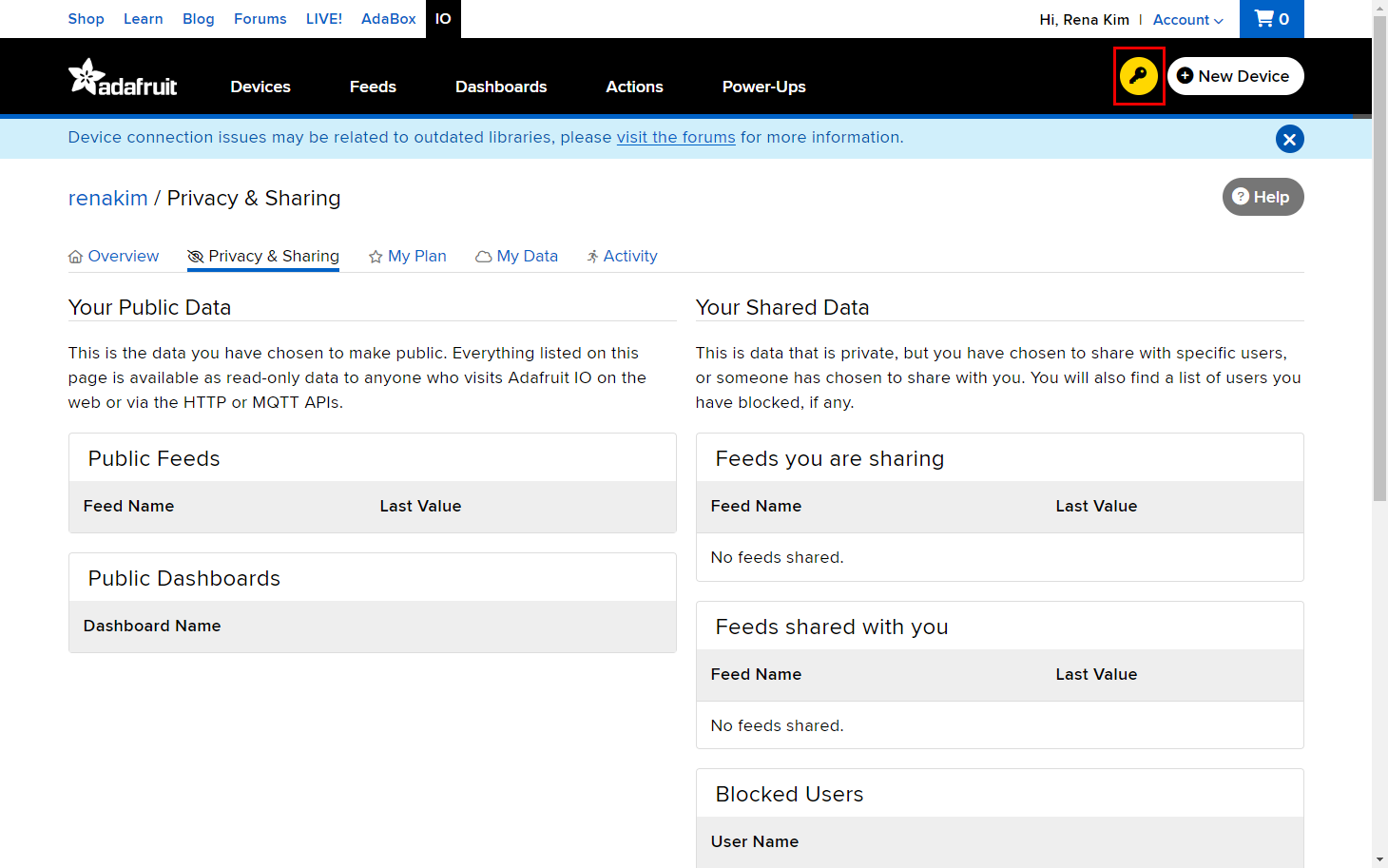Open the Blog link
This screenshot has width=1388, height=868.
[199, 19]
